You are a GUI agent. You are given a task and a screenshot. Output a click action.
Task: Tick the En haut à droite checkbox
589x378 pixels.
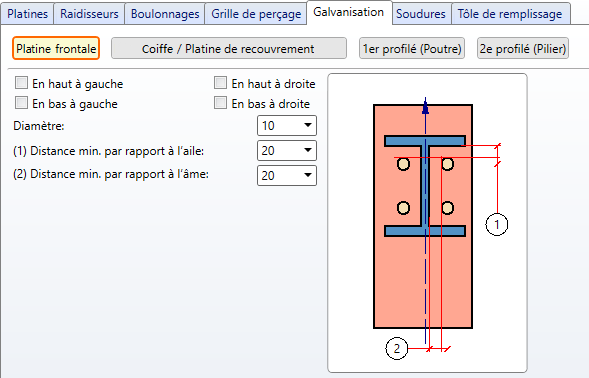pyautogui.click(x=220, y=83)
